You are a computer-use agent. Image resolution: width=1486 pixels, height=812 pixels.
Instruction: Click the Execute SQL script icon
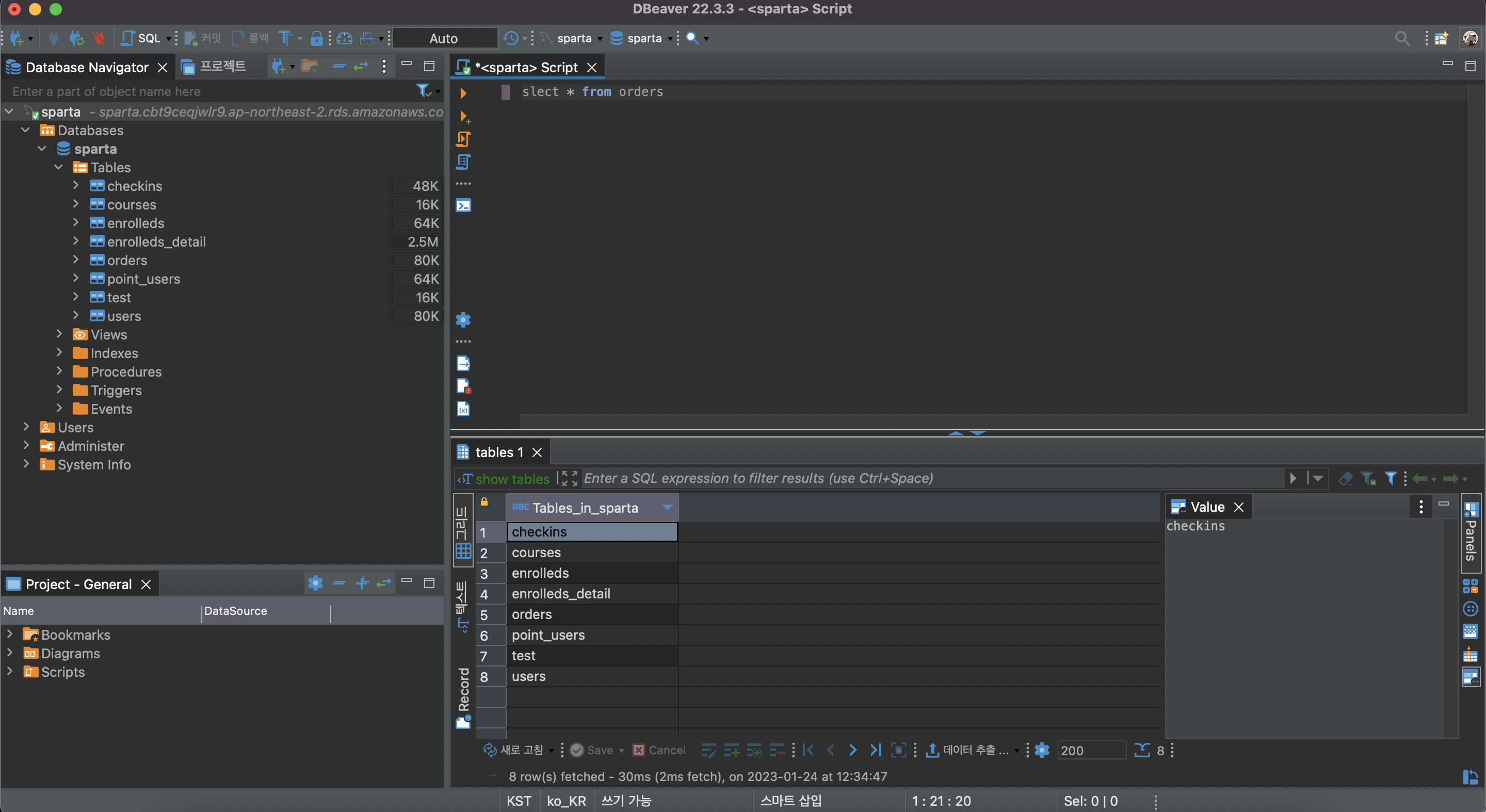tap(463, 139)
